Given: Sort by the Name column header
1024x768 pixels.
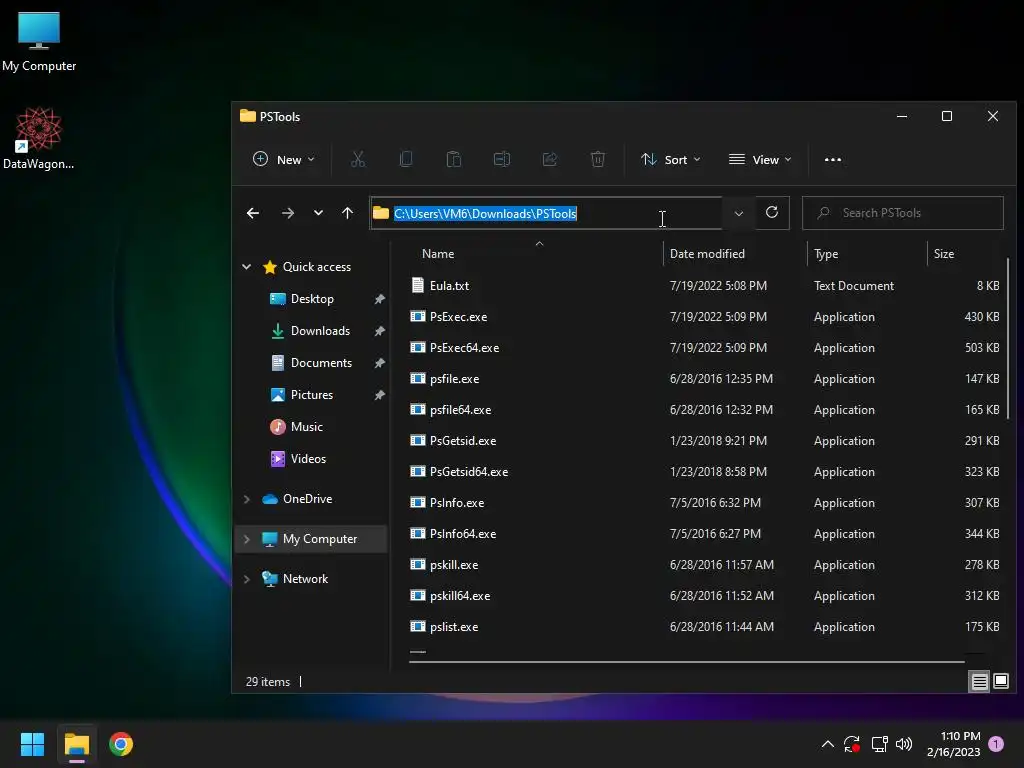Looking at the screenshot, I should (438, 254).
